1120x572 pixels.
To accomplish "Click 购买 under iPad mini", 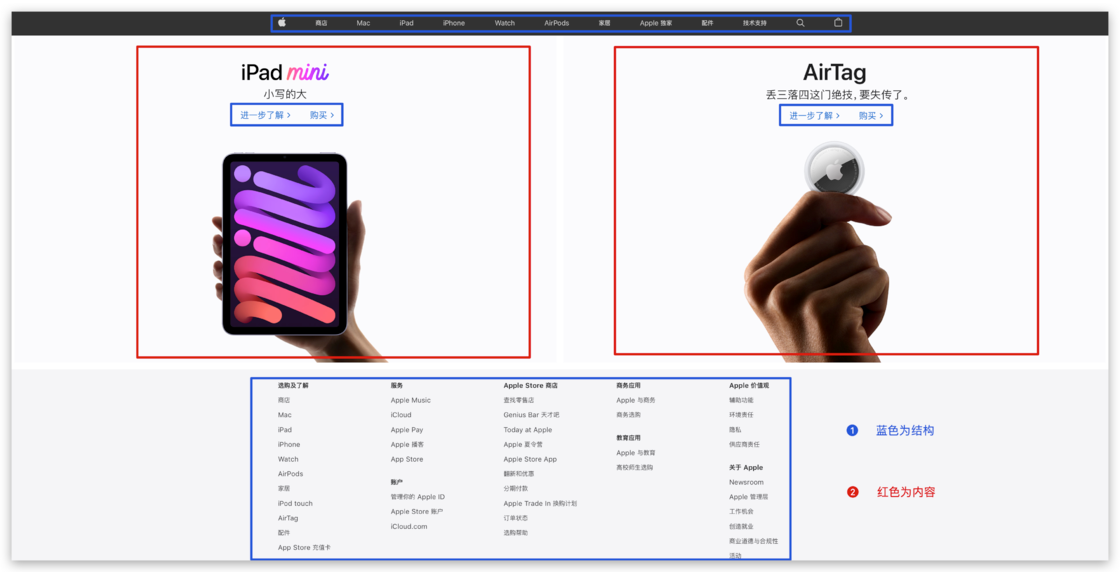I will coord(322,115).
